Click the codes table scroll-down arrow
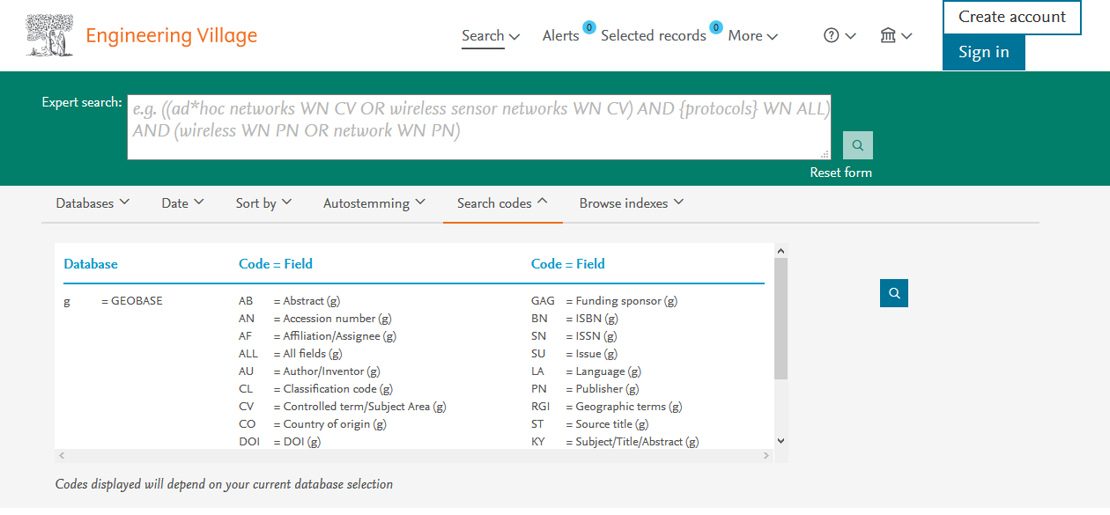The image size is (1110, 515). 781,440
